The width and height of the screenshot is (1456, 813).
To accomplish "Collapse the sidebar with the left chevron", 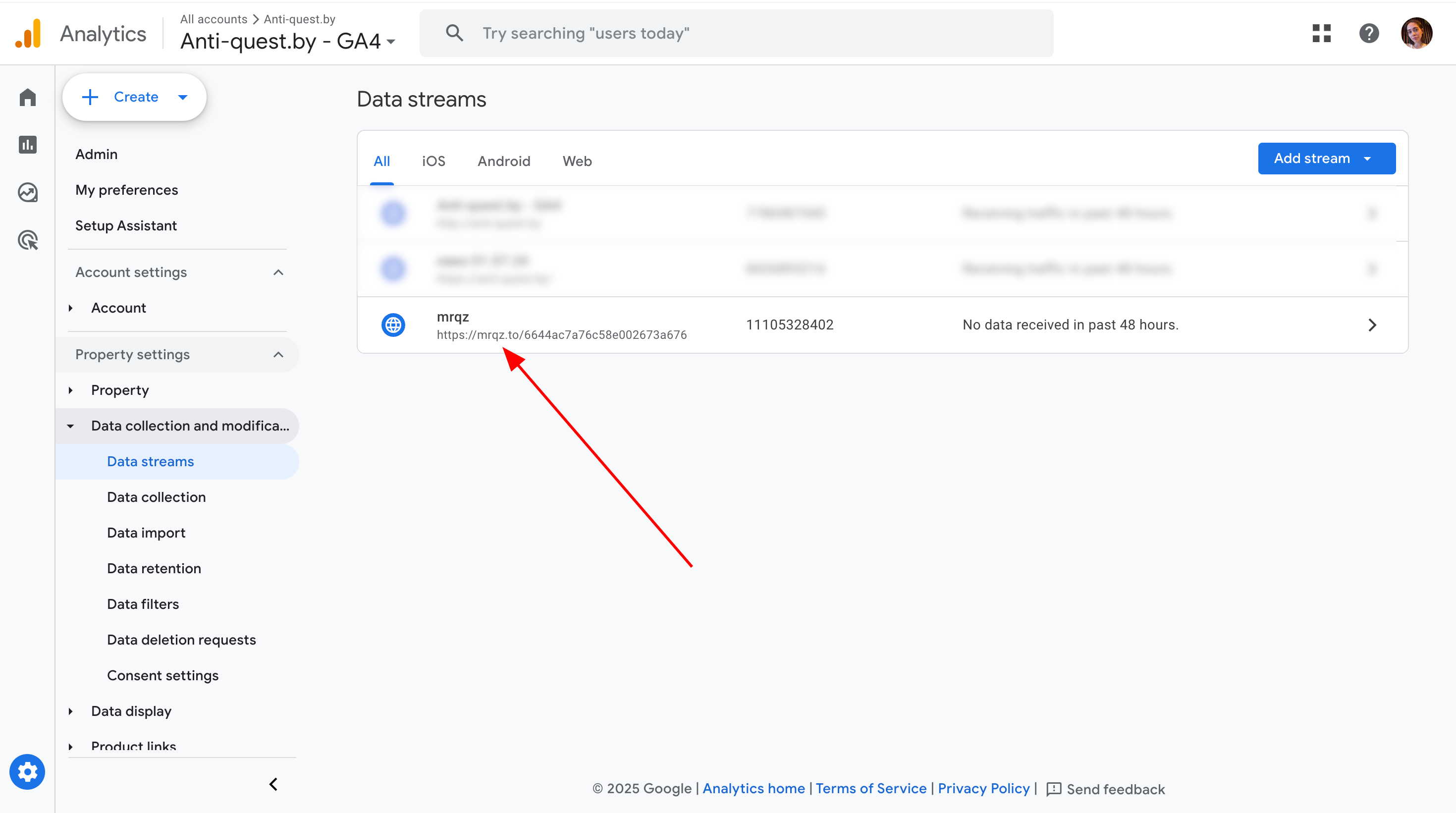I will 273,784.
